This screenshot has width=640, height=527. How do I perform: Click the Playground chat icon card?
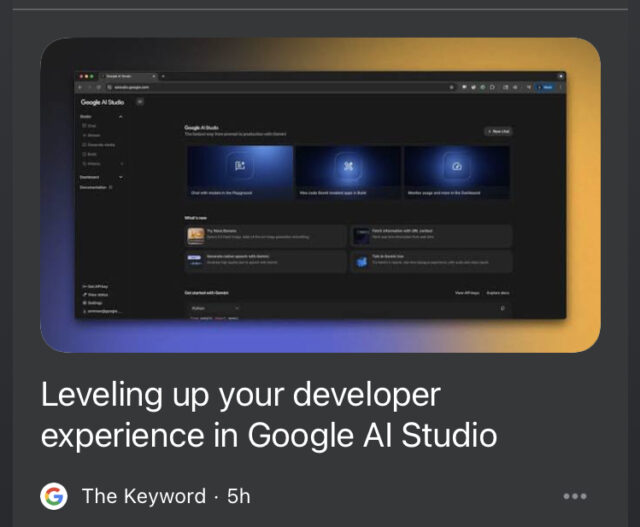pyautogui.click(x=239, y=166)
